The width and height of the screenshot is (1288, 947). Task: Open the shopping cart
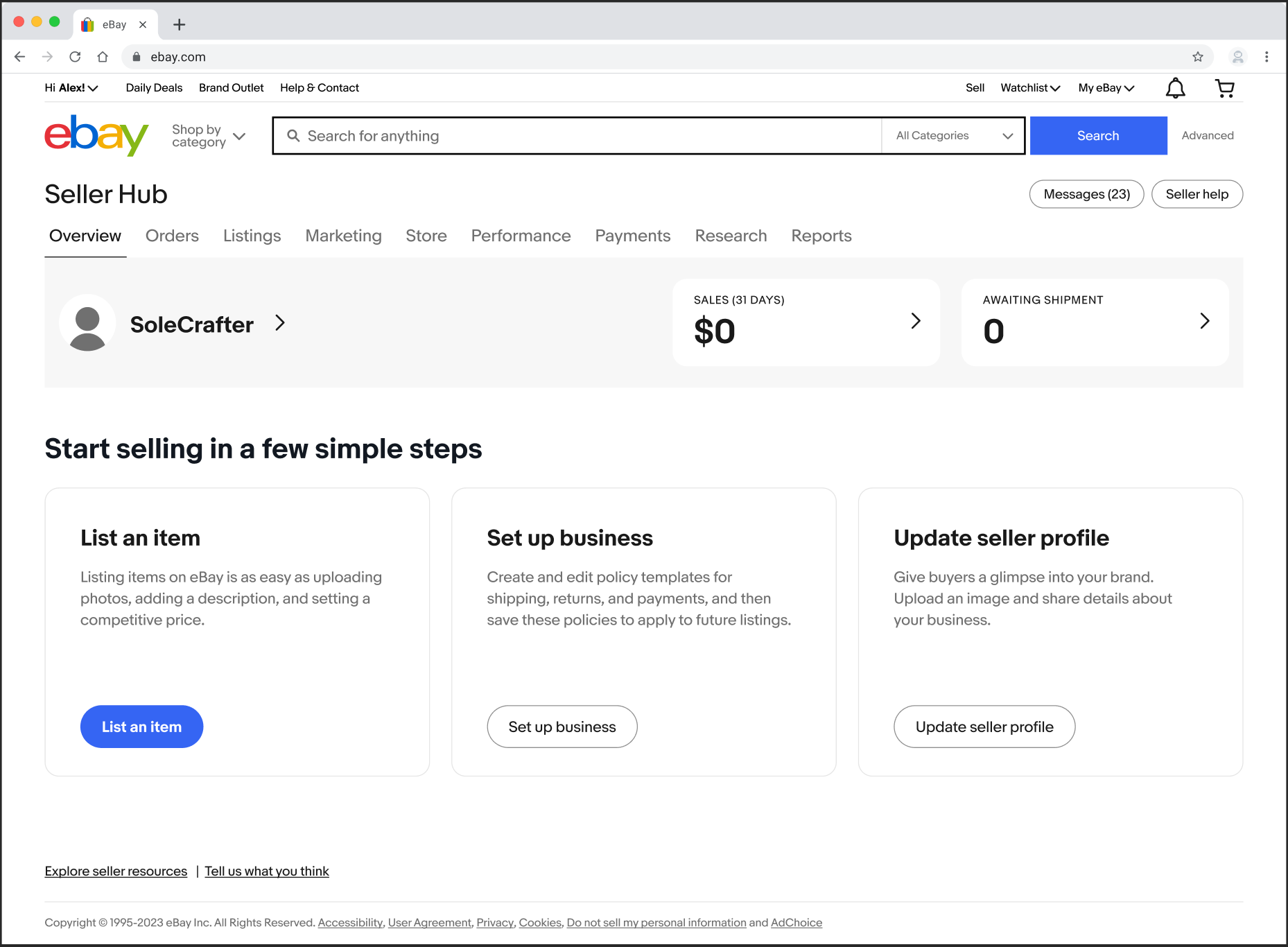(1225, 88)
